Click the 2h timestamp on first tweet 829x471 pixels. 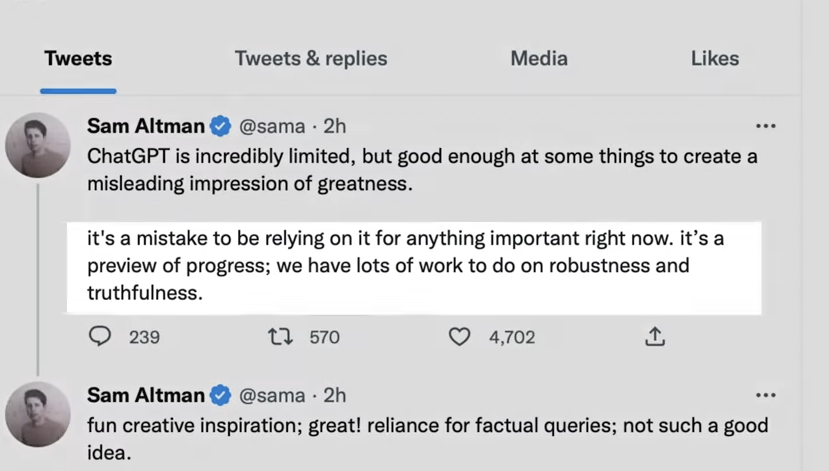(x=335, y=127)
